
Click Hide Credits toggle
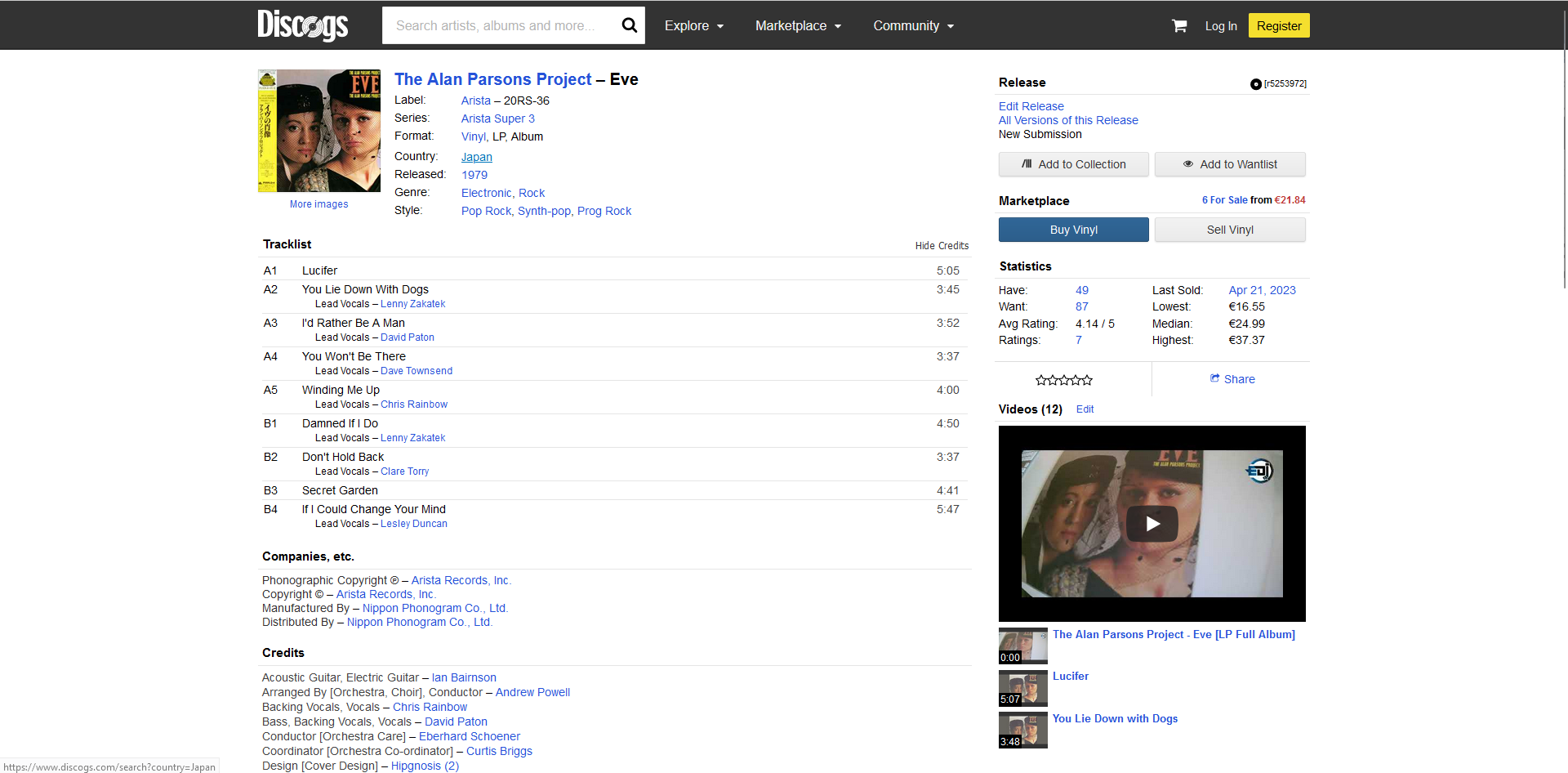tap(942, 246)
